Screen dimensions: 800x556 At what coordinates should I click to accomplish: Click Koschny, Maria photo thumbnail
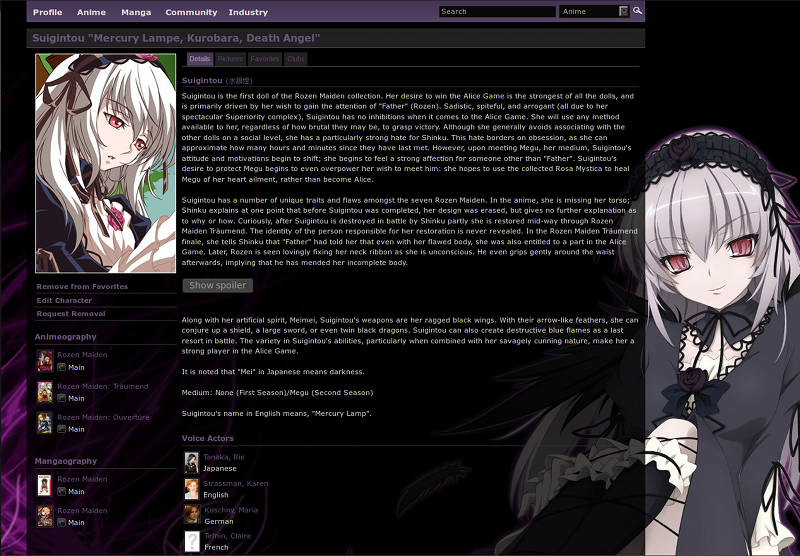(192, 515)
